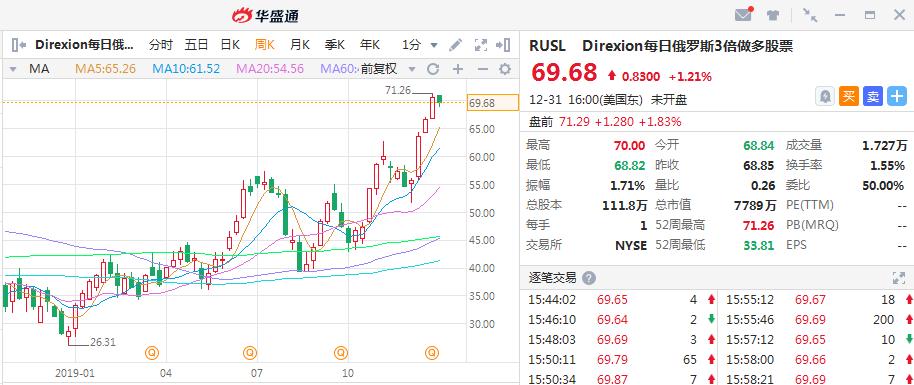
Task: Expand the 逐笔交易 panel icon
Action: pos(898,278)
